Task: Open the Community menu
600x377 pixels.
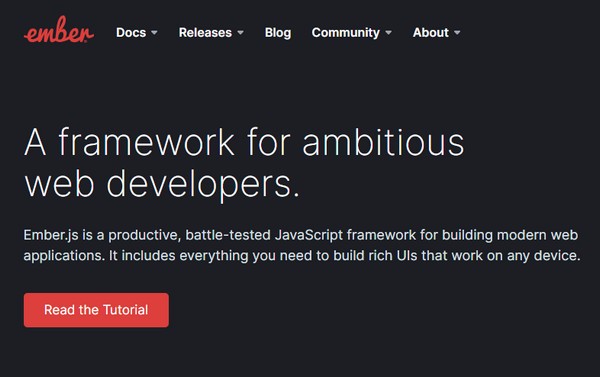Action: 346,33
